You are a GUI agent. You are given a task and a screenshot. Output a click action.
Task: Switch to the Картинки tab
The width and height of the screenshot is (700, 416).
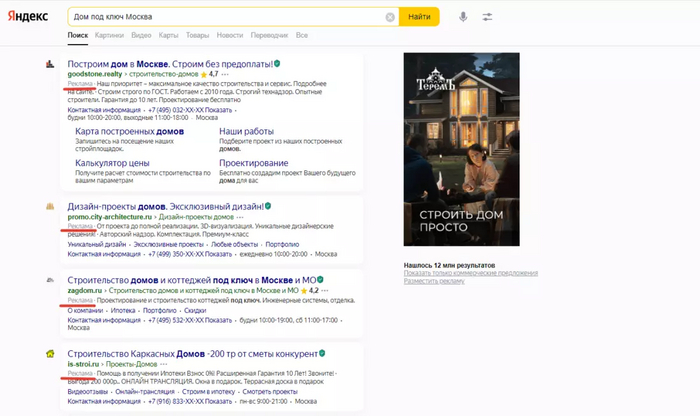tap(110, 36)
